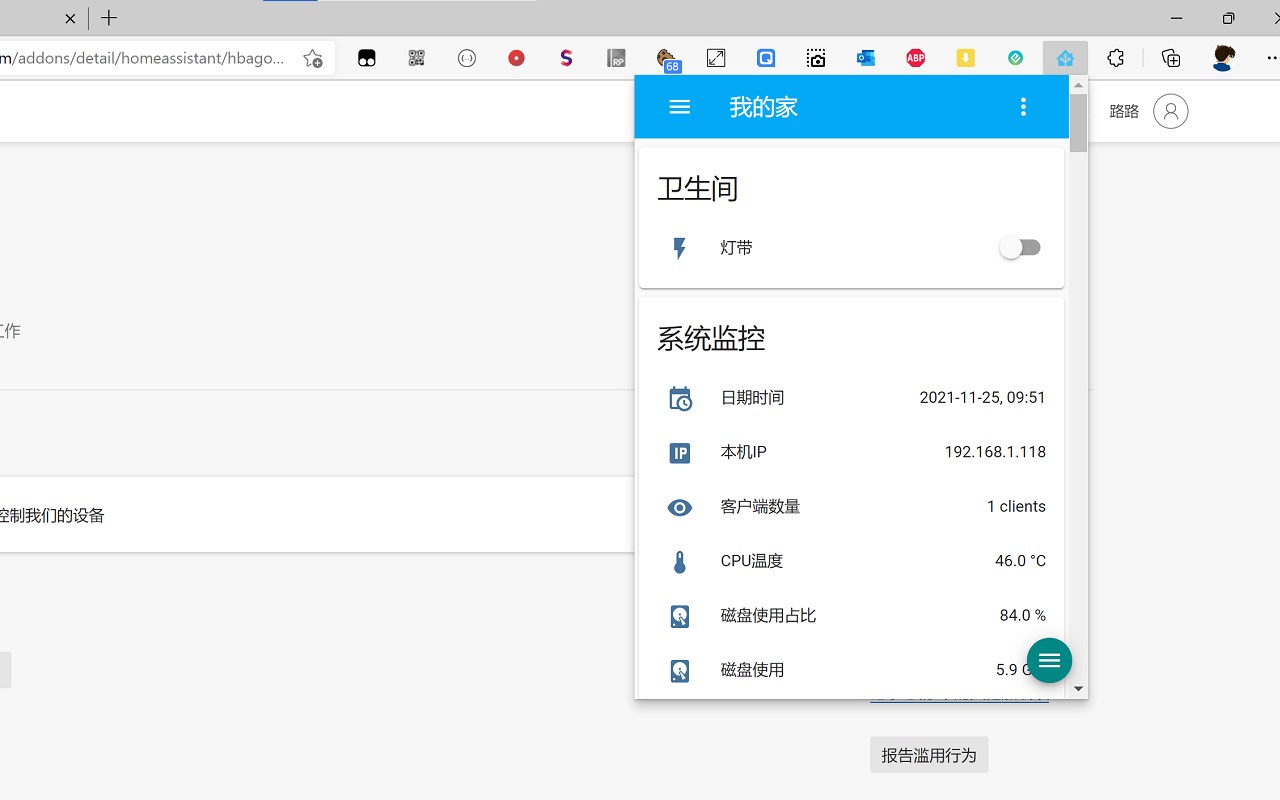Click the eye icon for 客户端数量
This screenshot has height=800, width=1280.
(680, 507)
